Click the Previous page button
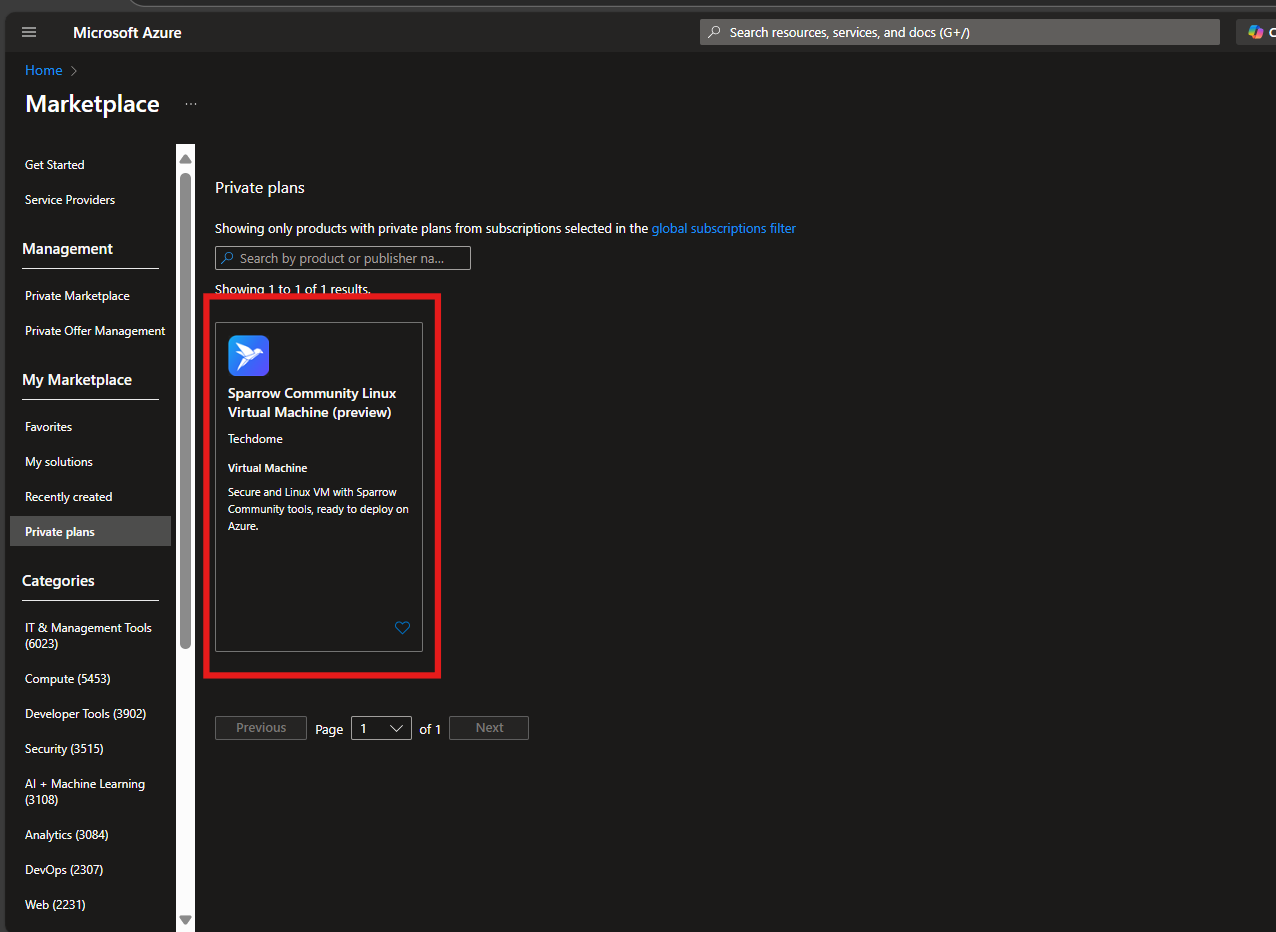The height and width of the screenshot is (932, 1276). tap(261, 728)
